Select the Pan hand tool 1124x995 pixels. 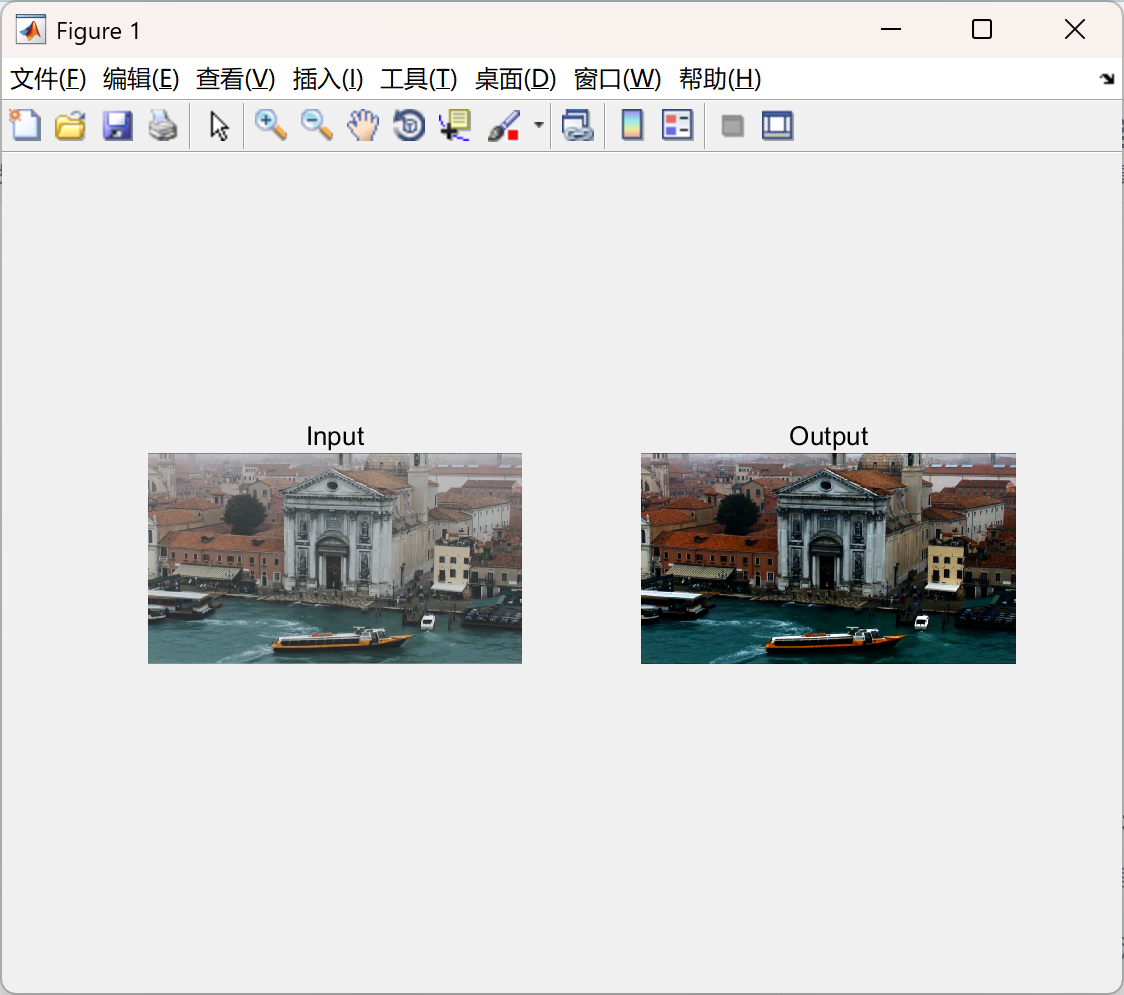(x=363, y=125)
